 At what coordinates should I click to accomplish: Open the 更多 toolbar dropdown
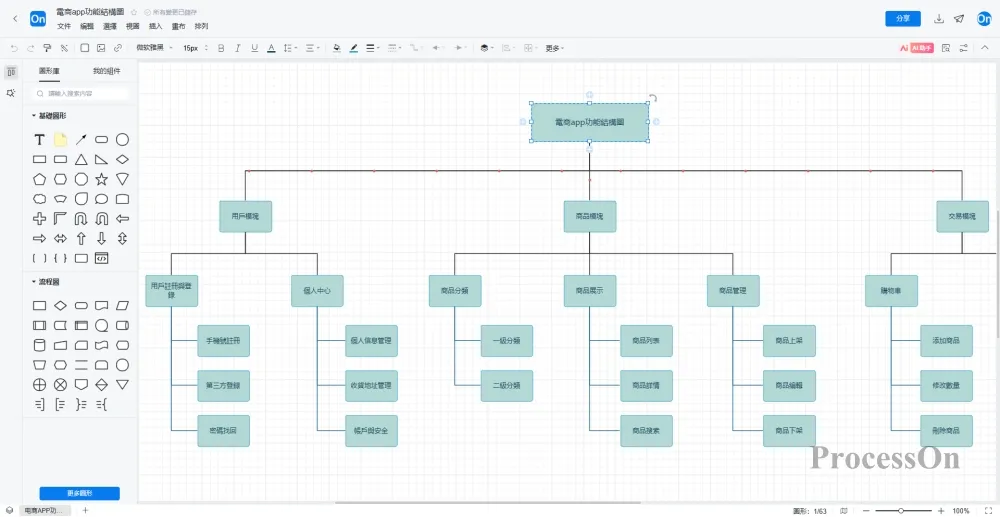[554, 47]
